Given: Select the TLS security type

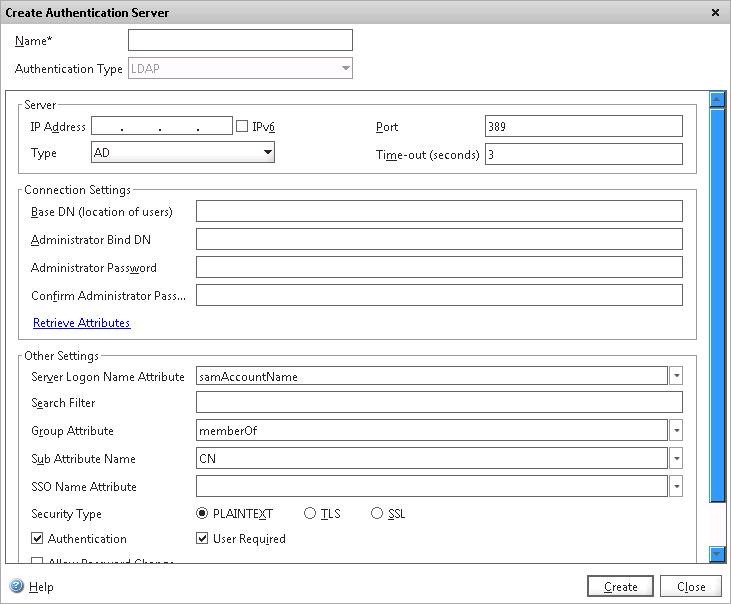Looking at the screenshot, I should [x=310, y=514].
